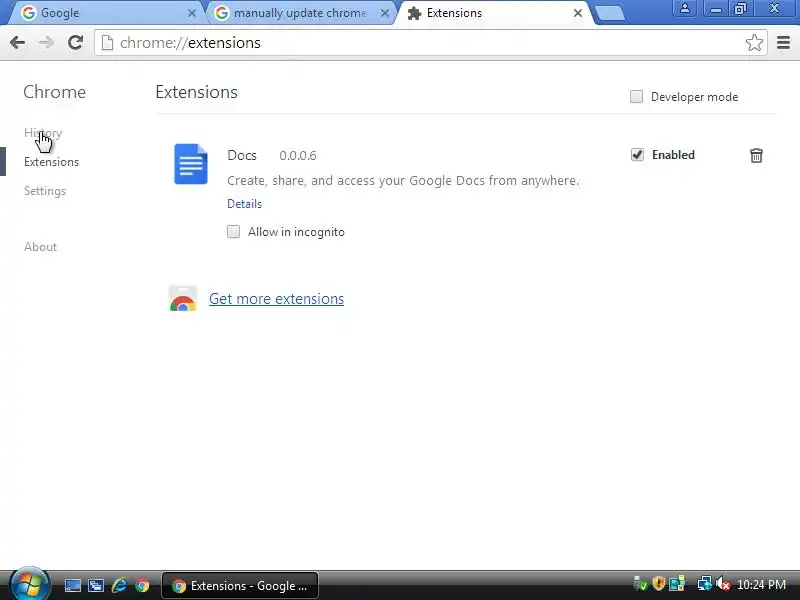Viewport: 800px width, 600px height.
Task: Select Extensions in the Chrome sidebar
Action: coord(52,162)
